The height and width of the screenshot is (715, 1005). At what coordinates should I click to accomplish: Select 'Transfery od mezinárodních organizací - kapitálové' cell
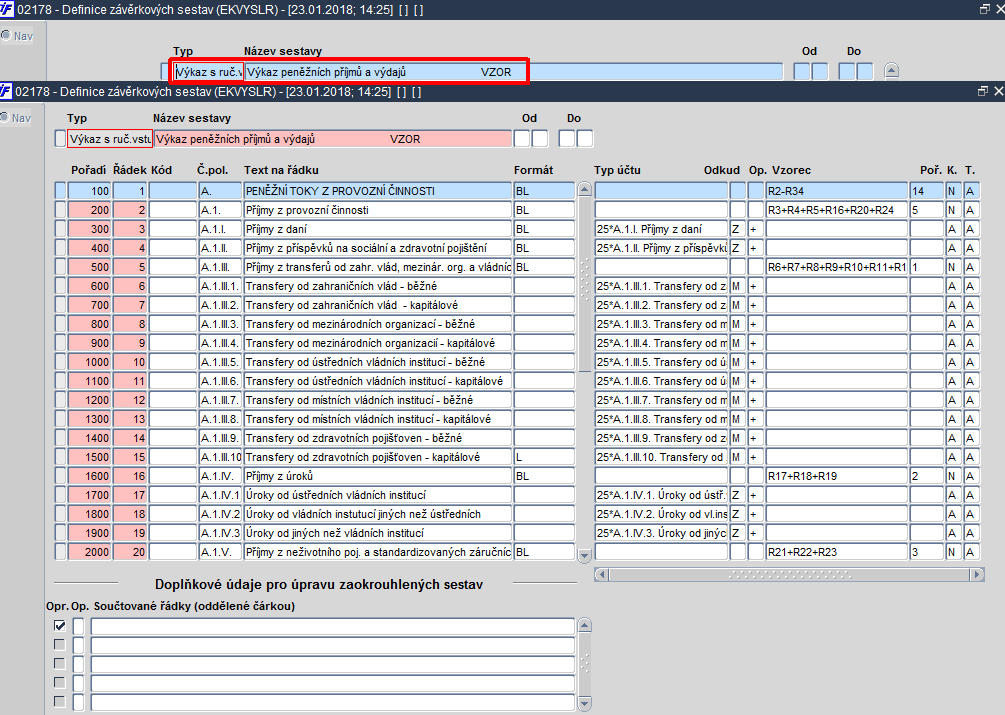[378, 343]
